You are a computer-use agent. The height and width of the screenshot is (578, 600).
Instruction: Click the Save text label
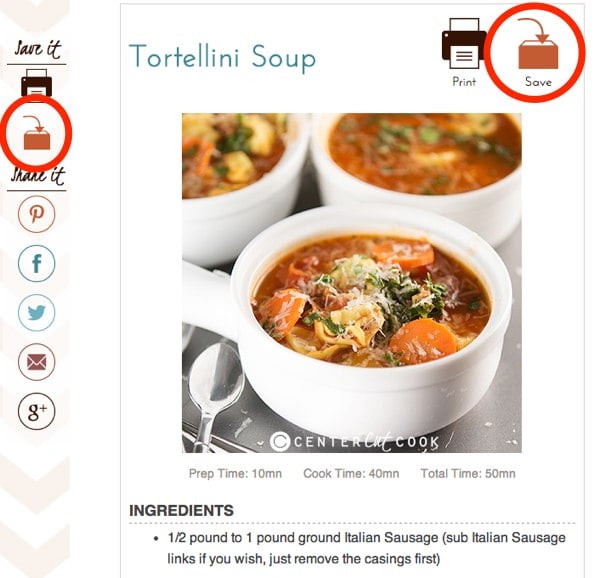pos(538,82)
